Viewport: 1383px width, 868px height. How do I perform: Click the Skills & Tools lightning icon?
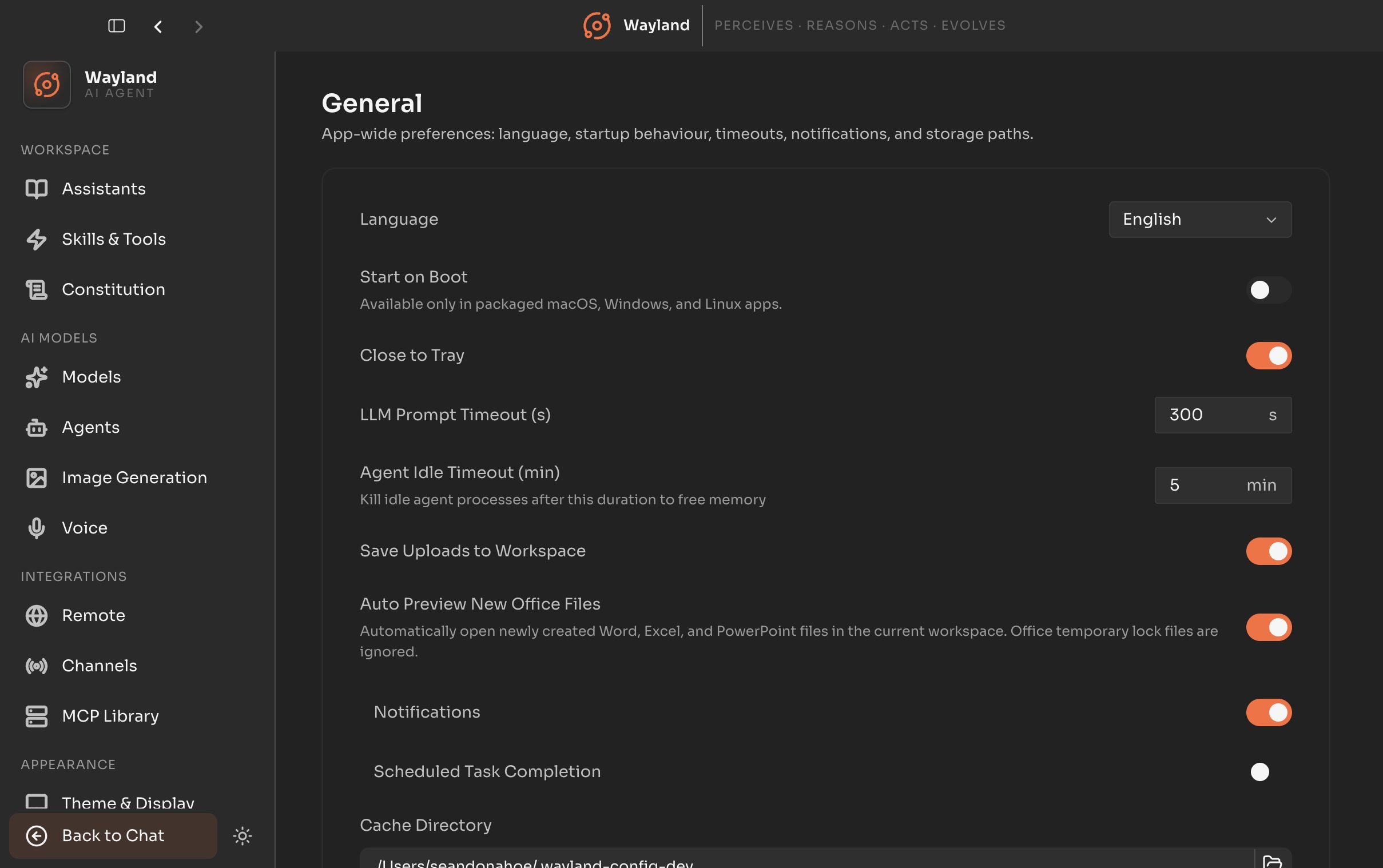(36, 240)
